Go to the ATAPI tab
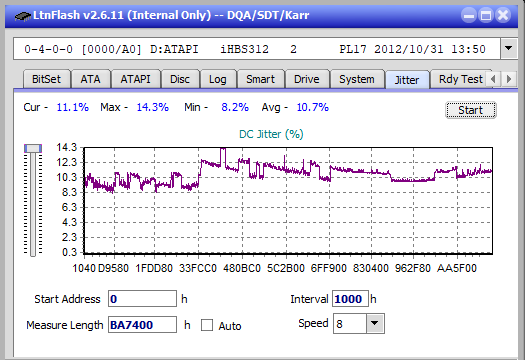This screenshot has width=525, height=360. tap(135, 79)
